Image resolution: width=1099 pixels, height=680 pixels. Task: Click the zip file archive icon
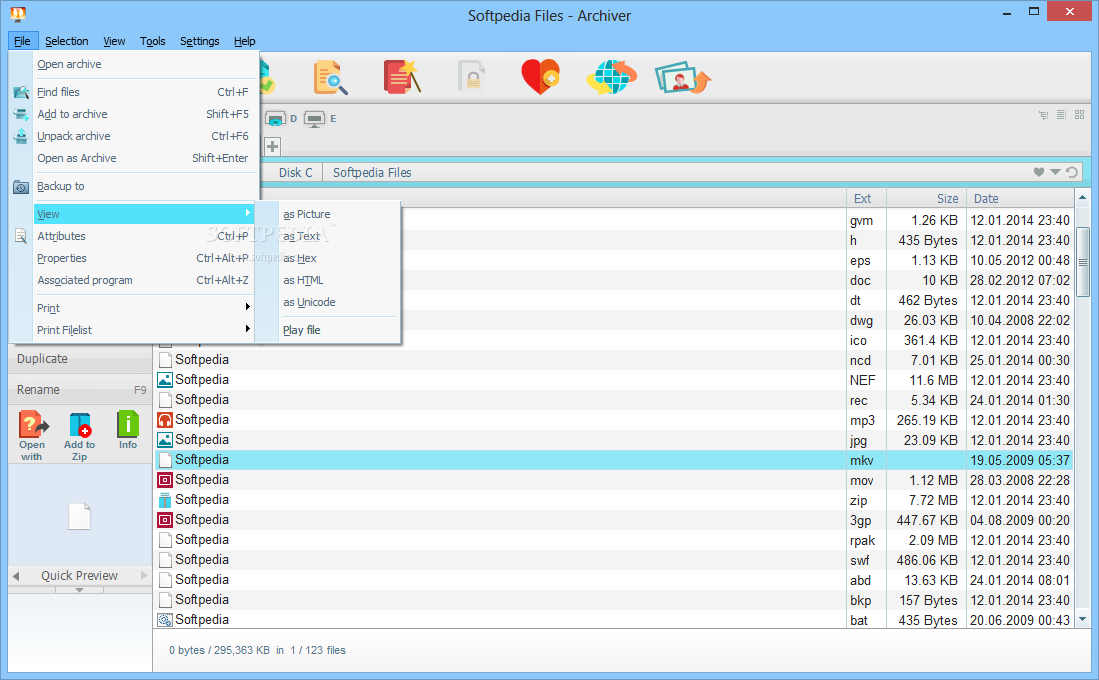click(165, 500)
